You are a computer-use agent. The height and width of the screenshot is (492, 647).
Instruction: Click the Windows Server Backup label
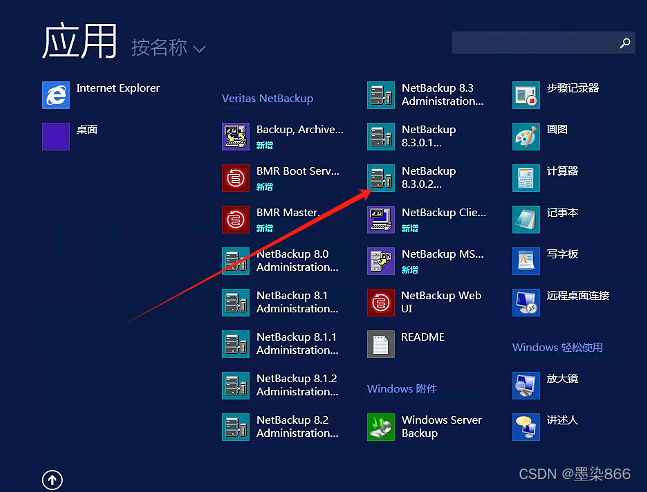(442, 426)
